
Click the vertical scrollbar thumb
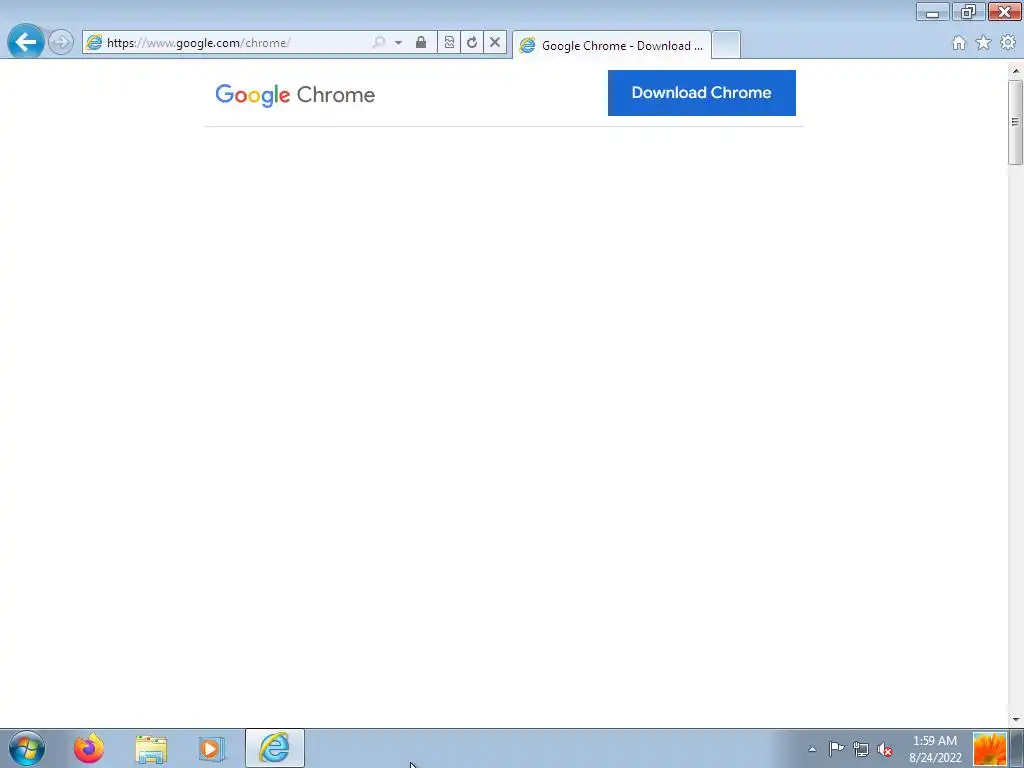click(x=1015, y=121)
